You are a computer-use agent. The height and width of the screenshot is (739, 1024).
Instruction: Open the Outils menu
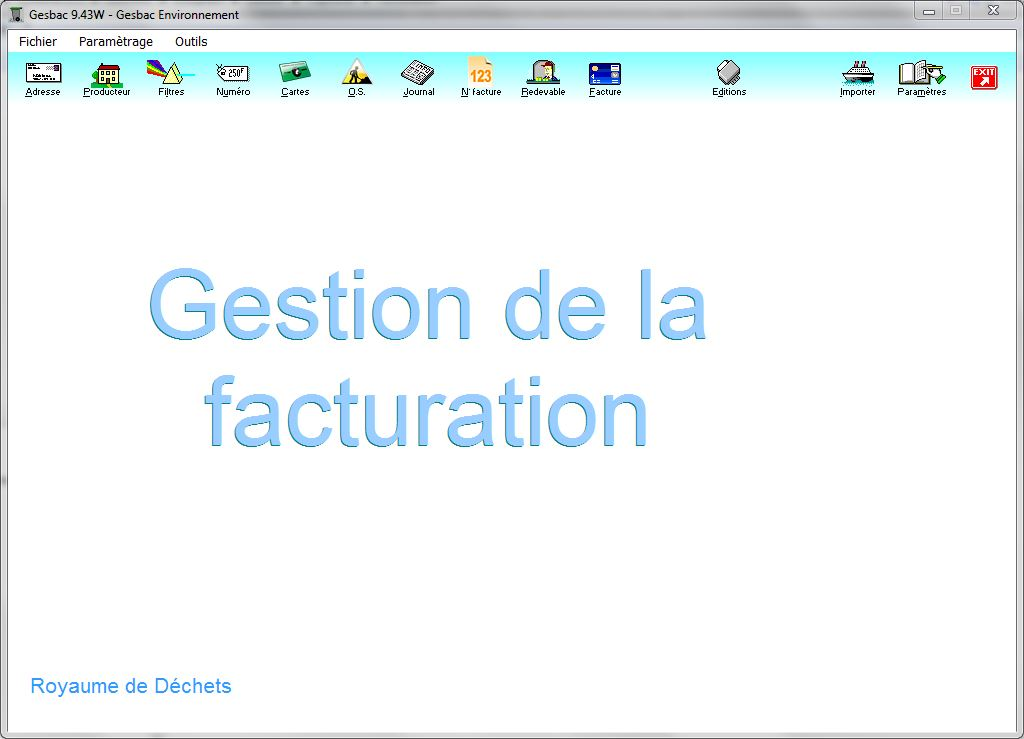pyautogui.click(x=191, y=42)
